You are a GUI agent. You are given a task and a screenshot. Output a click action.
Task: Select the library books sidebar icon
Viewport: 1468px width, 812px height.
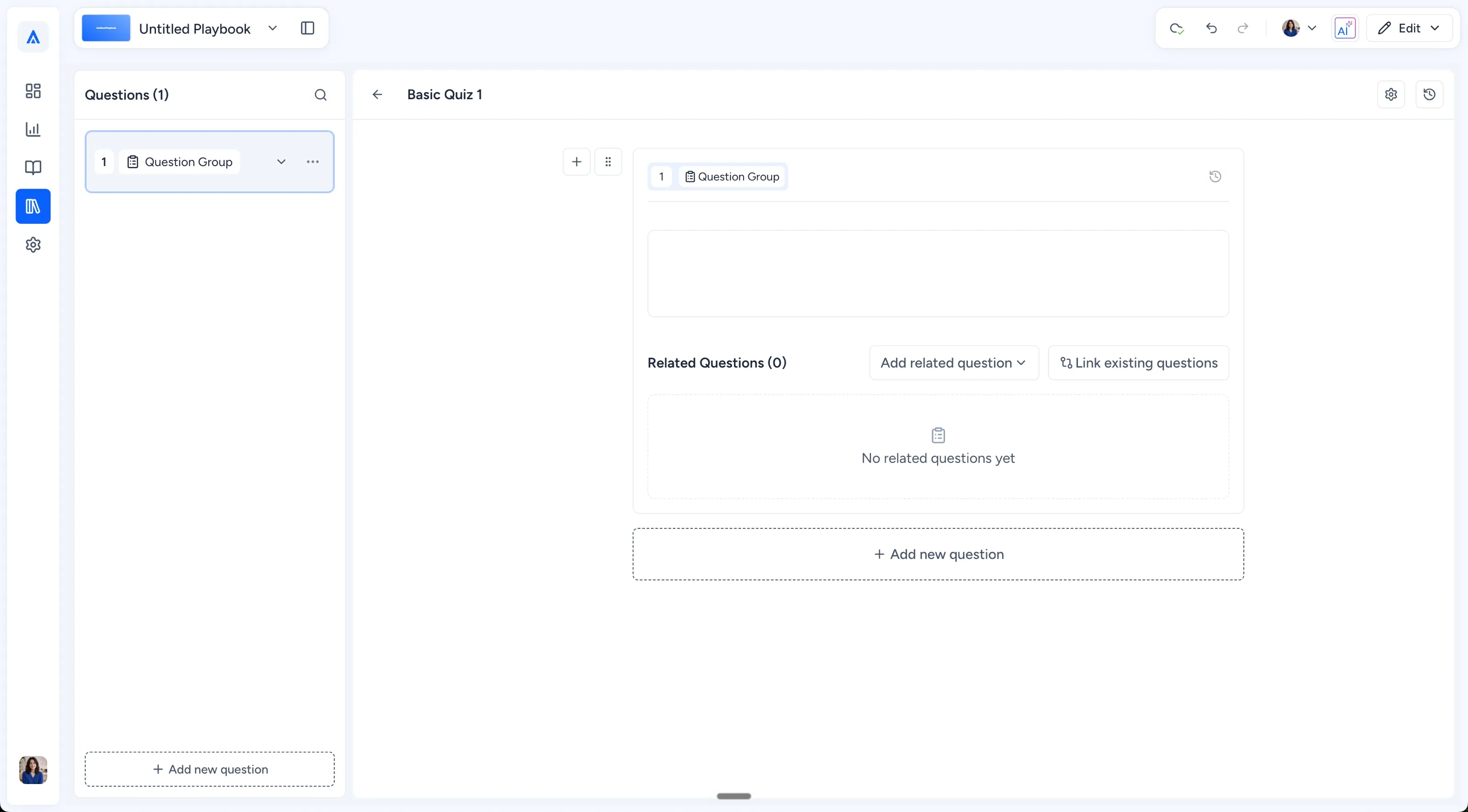click(x=33, y=206)
